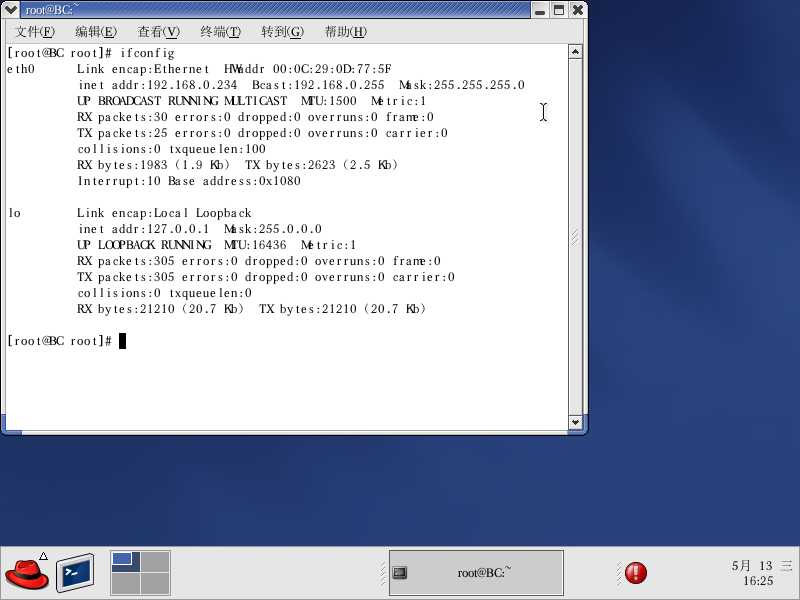This screenshot has width=800, height=600.
Task: Click the inet addr:127.0.0.1 text
Action: click(143, 229)
